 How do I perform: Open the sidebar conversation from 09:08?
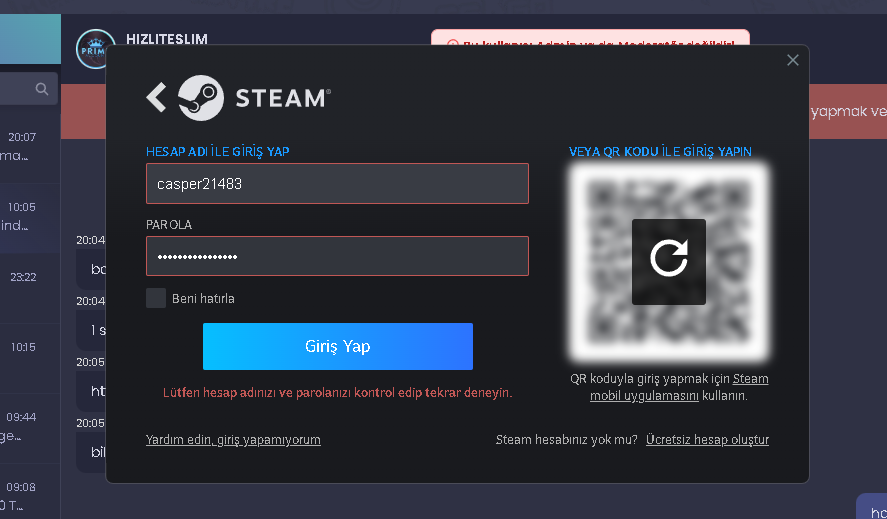tap(30, 491)
